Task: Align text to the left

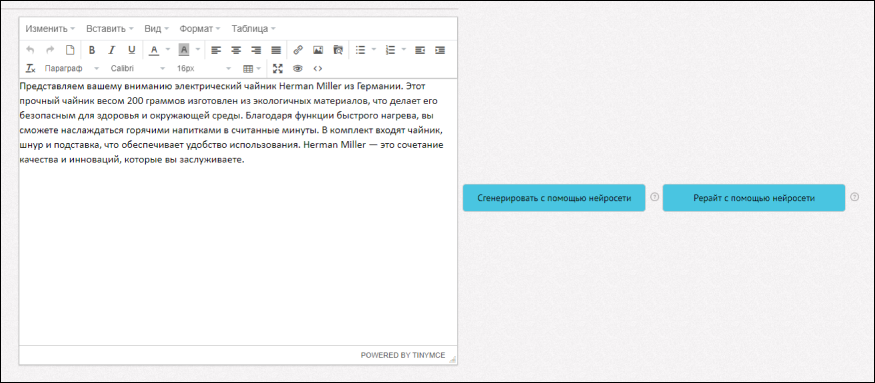Action: tap(216, 50)
